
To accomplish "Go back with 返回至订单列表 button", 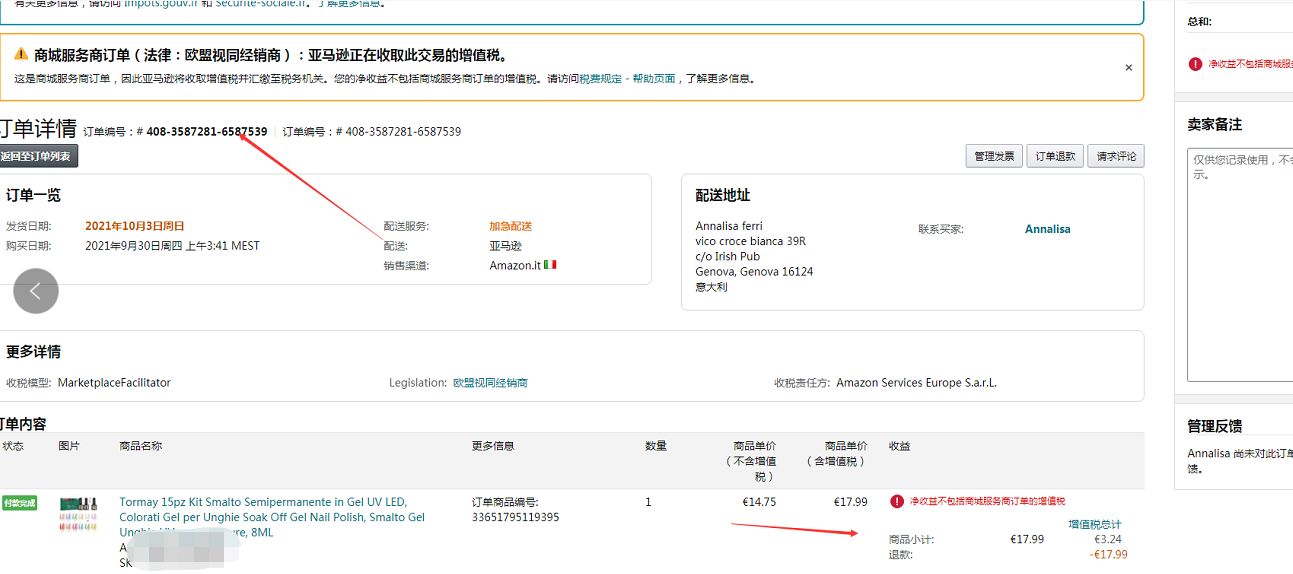I will tap(38, 156).
